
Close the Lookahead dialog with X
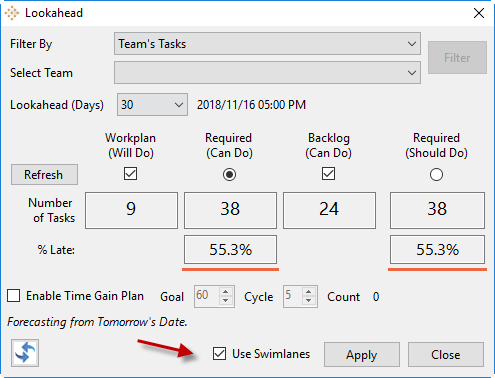click(479, 13)
